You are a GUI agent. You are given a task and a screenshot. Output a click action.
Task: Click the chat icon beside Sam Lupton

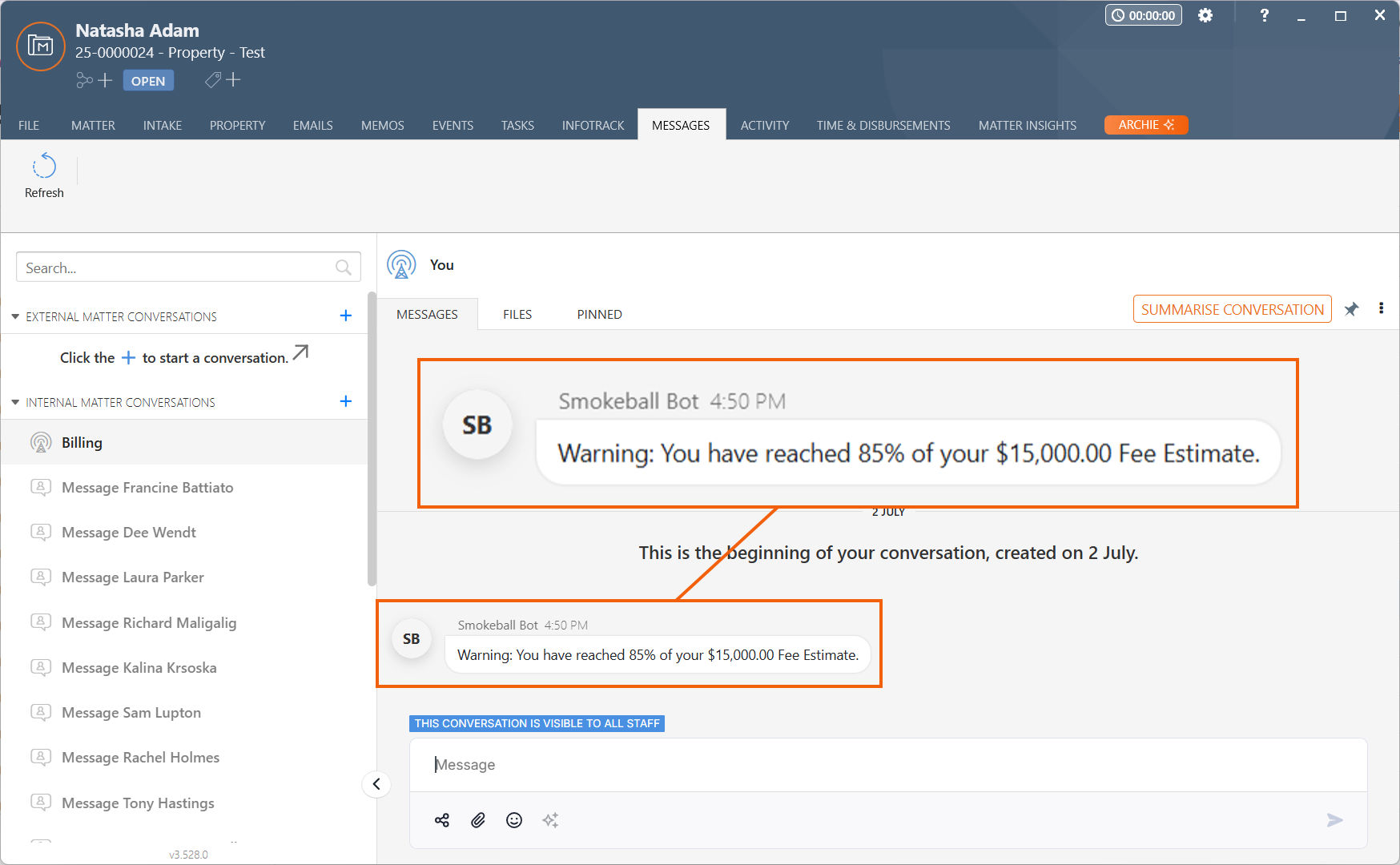tap(41, 712)
